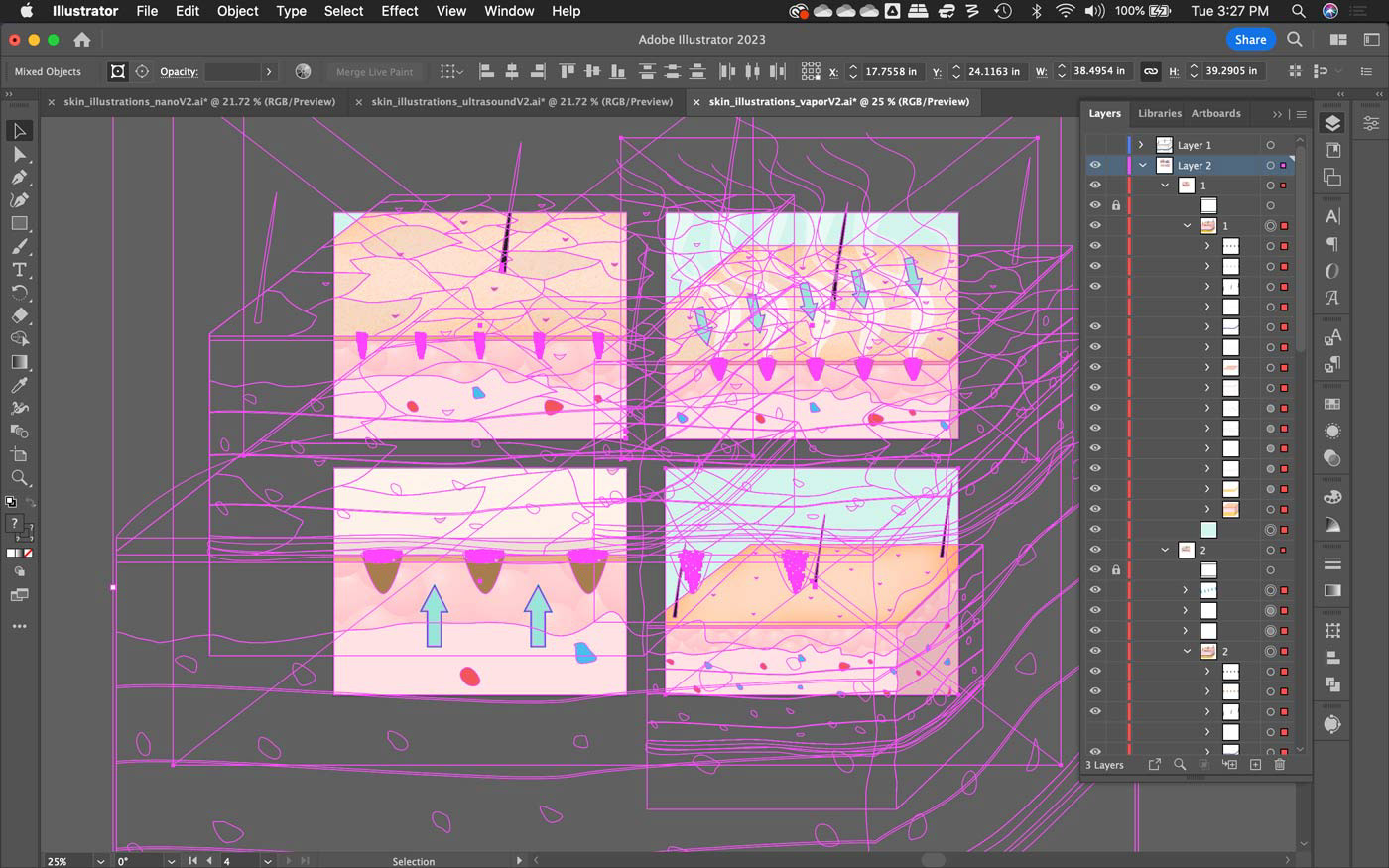
Task: Pick the Eyedropper tool
Action: tap(19, 385)
